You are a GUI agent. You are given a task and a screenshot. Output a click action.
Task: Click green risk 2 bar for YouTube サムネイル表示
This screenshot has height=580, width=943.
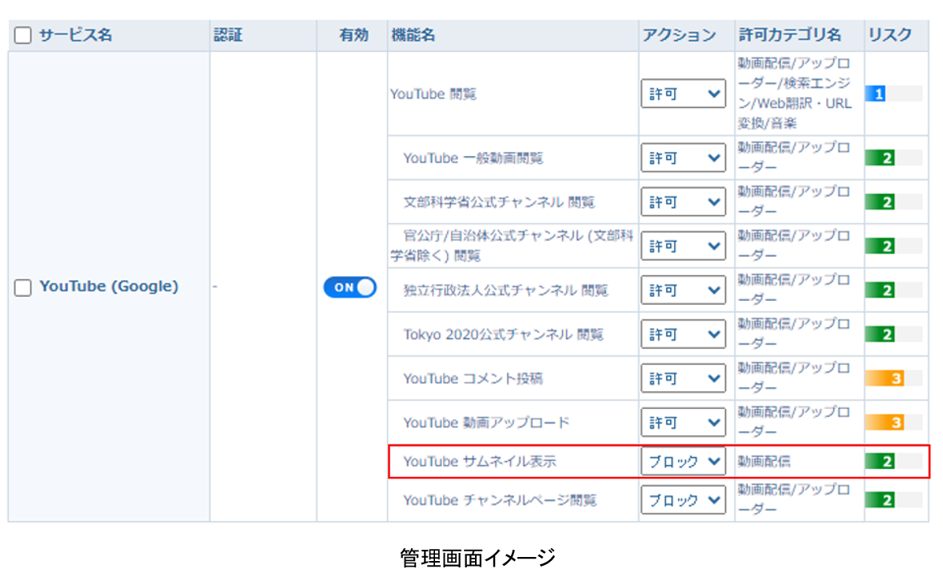(x=880, y=461)
